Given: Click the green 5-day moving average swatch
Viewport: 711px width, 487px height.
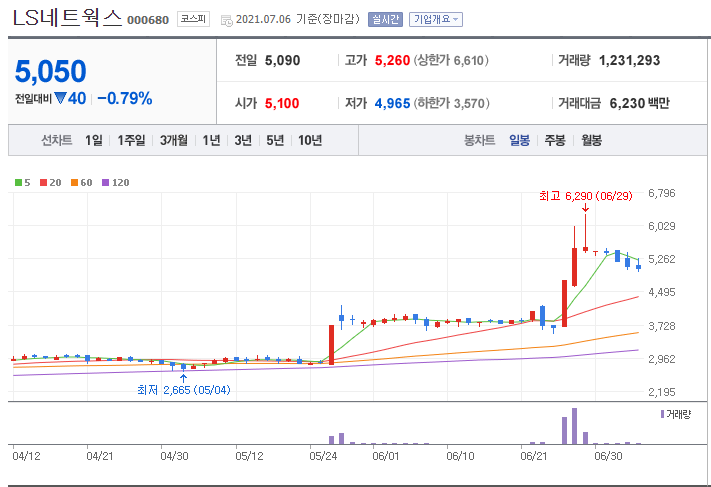Looking at the screenshot, I should [18, 182].
